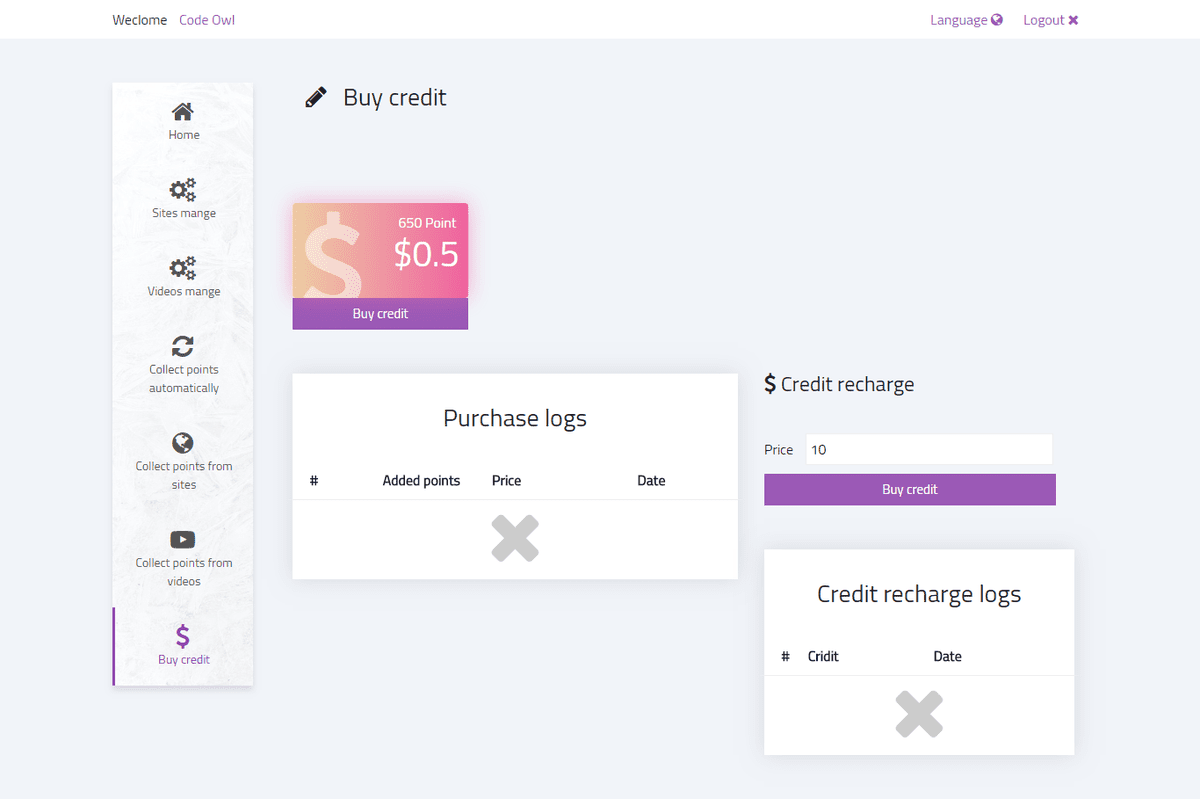Open the Language selector
The height and width of the screenshot is (799, 1200).
tap(960, 19)
